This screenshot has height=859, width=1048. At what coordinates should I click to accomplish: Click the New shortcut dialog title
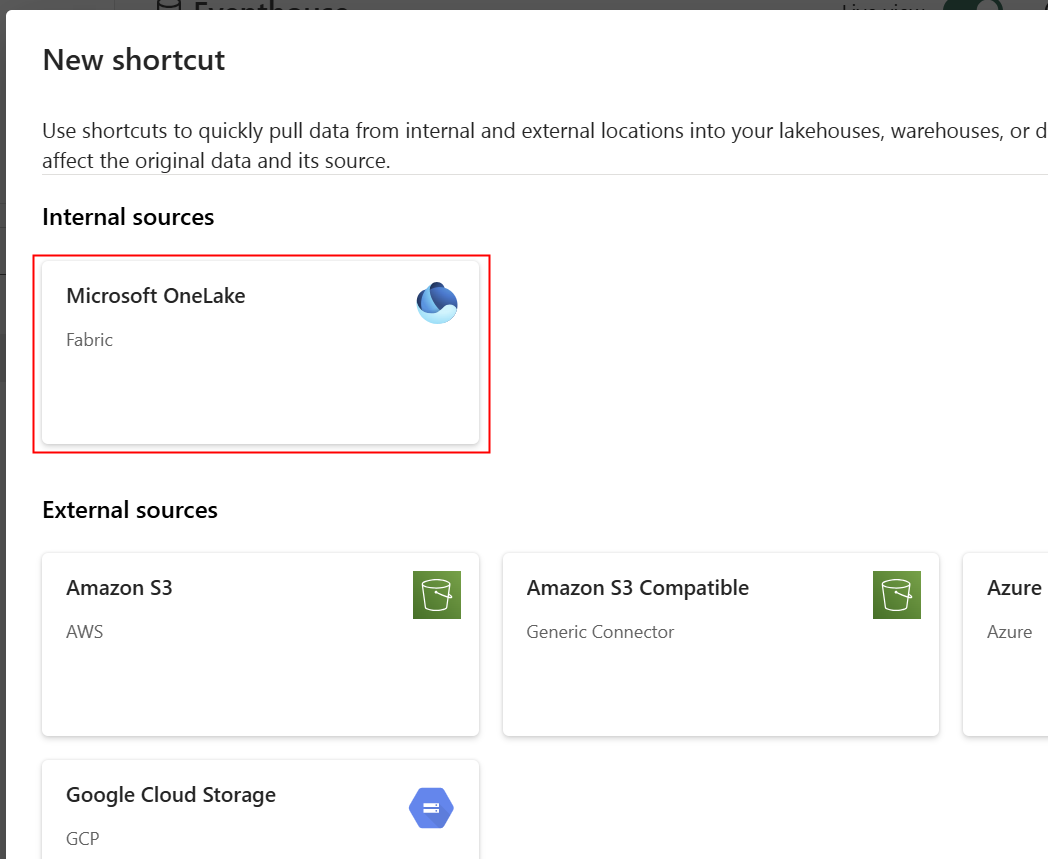pyautogui.click(x=133, y=60)
